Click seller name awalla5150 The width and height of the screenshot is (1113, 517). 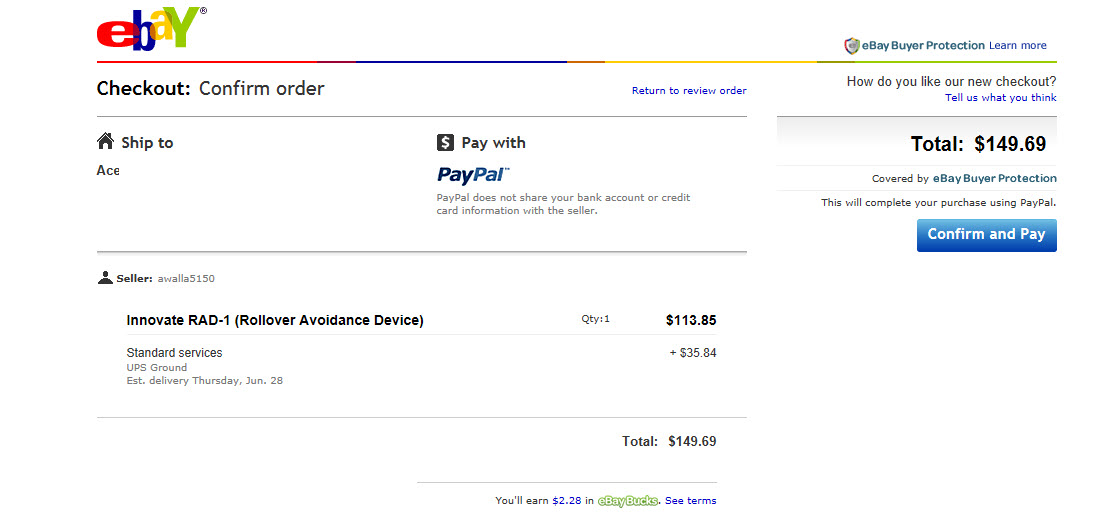coord(185,279)
